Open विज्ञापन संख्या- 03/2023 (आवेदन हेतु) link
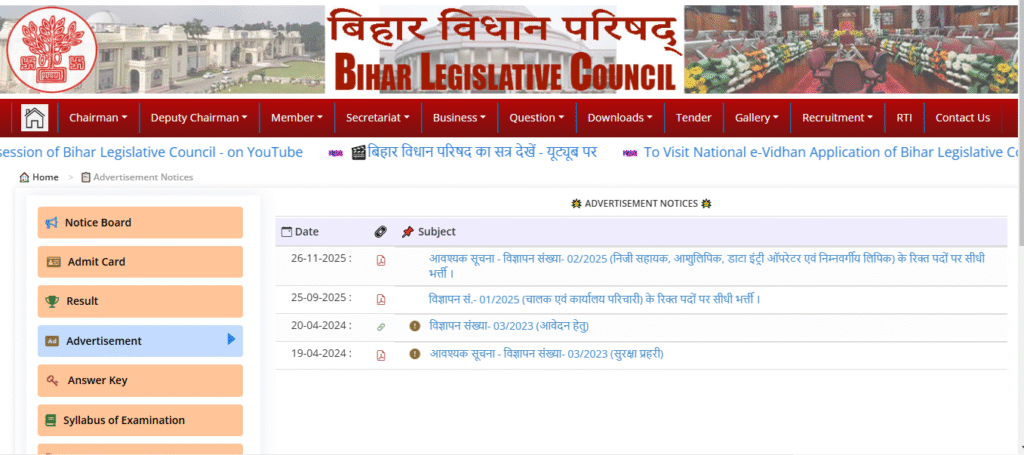The image size is (1024, 455). (509, 326)
